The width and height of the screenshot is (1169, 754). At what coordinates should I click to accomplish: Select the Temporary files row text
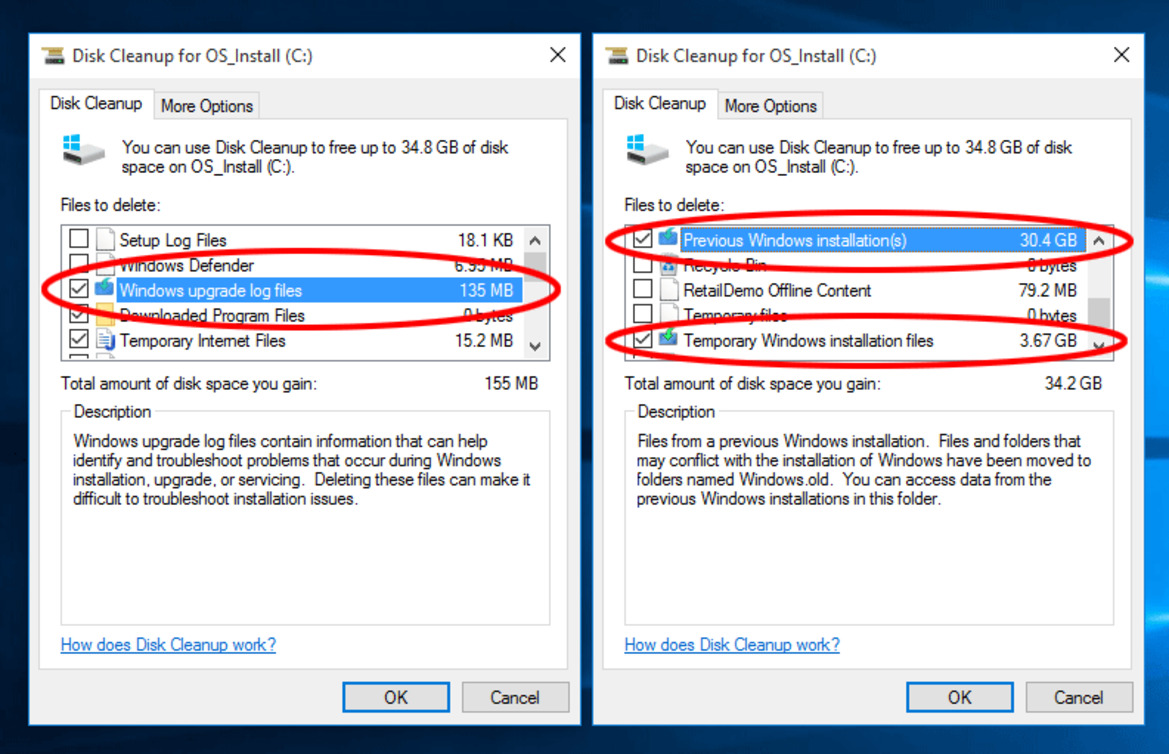[x=735, y=315]
